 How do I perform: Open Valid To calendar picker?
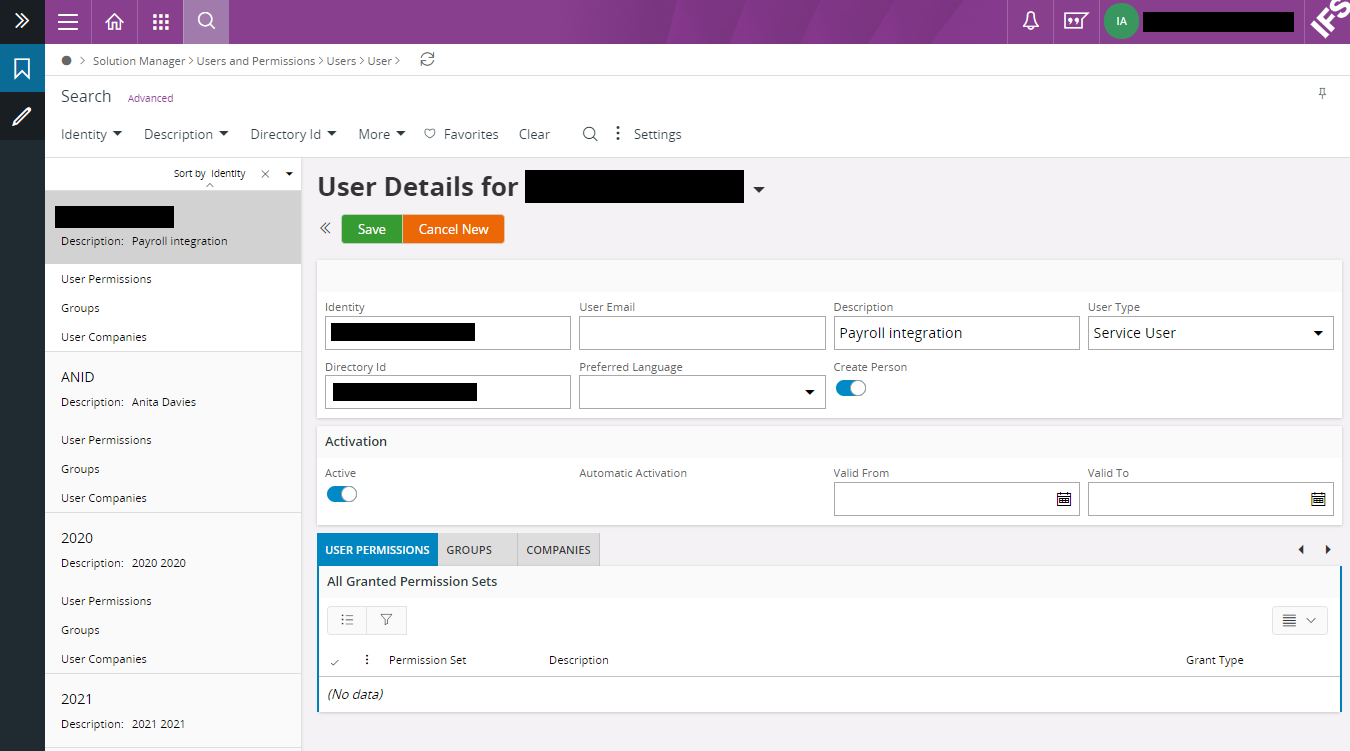point(1318,499)
